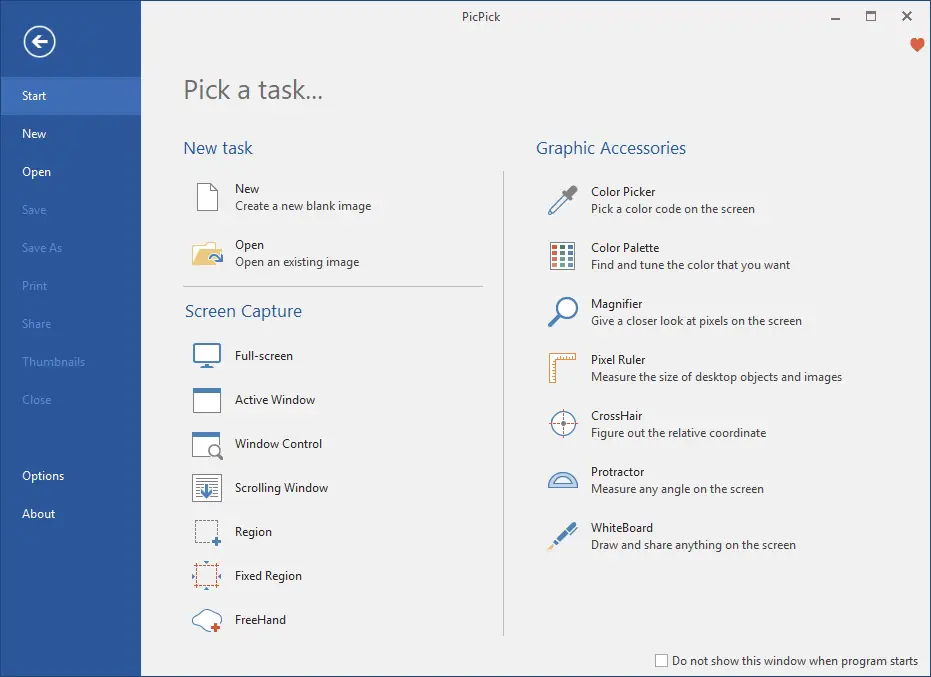Screen dimensions: 931x677
Task: Click the orange heart icon
Action: pyautogui.click(x=917, y=45)
